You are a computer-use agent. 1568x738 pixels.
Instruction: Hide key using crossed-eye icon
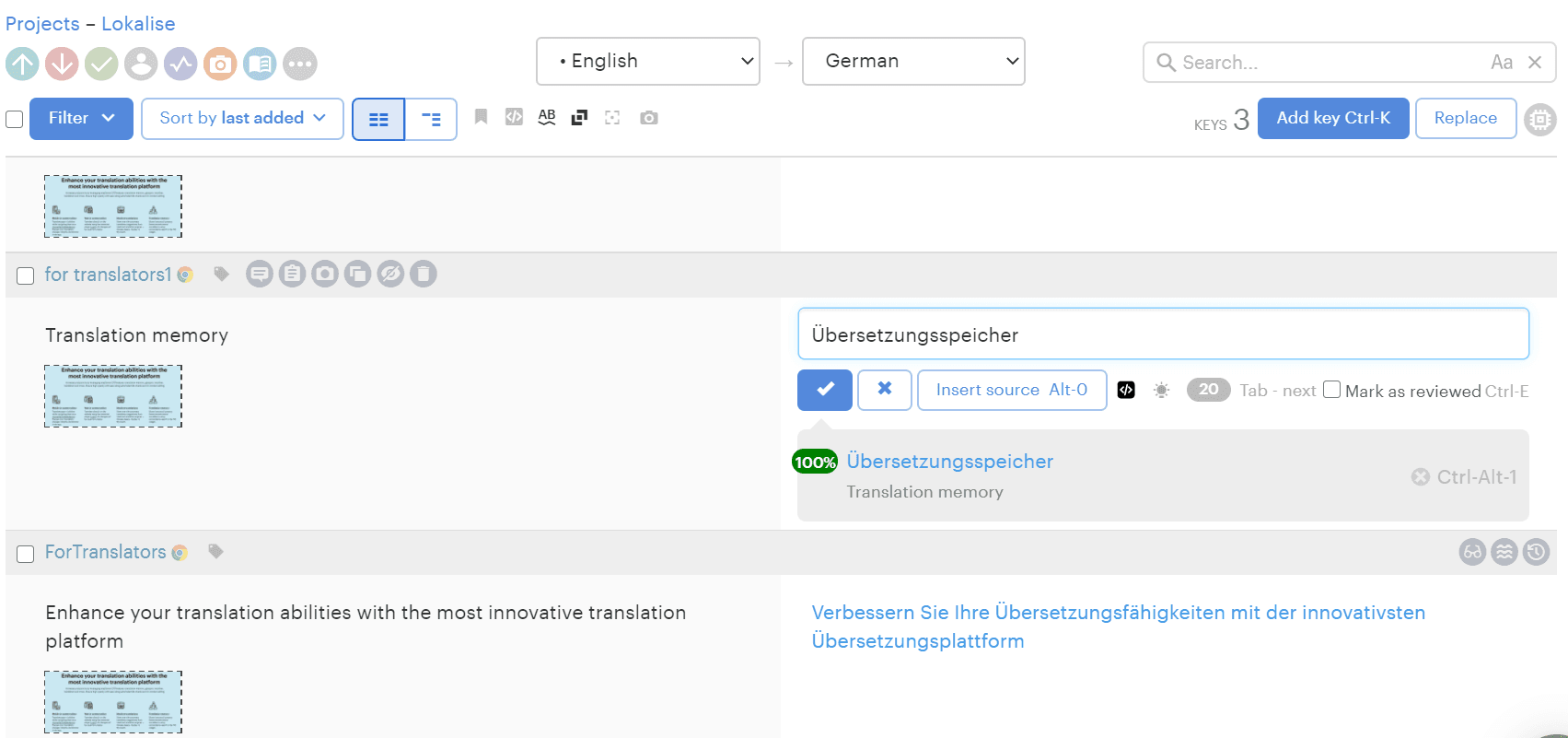coord(390,274)
